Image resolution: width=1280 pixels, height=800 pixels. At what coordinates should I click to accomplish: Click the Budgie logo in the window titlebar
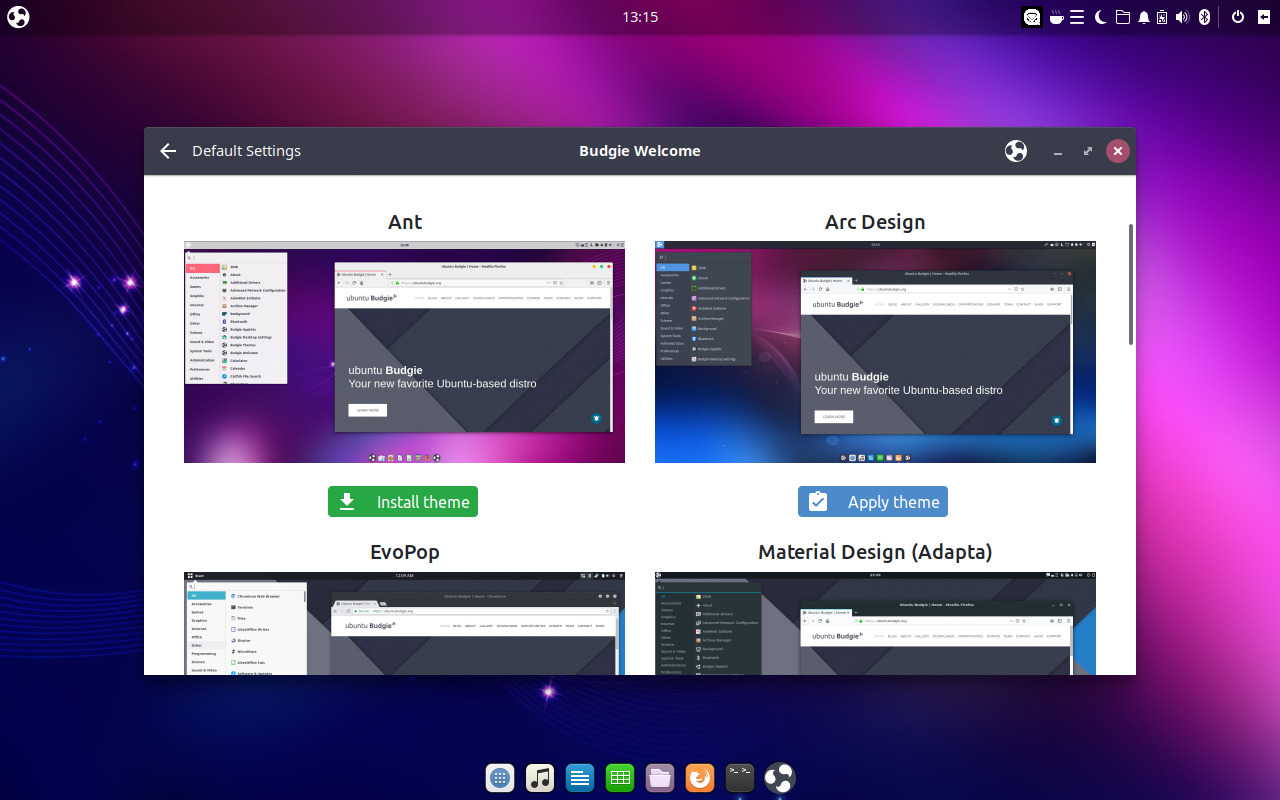1015,150
